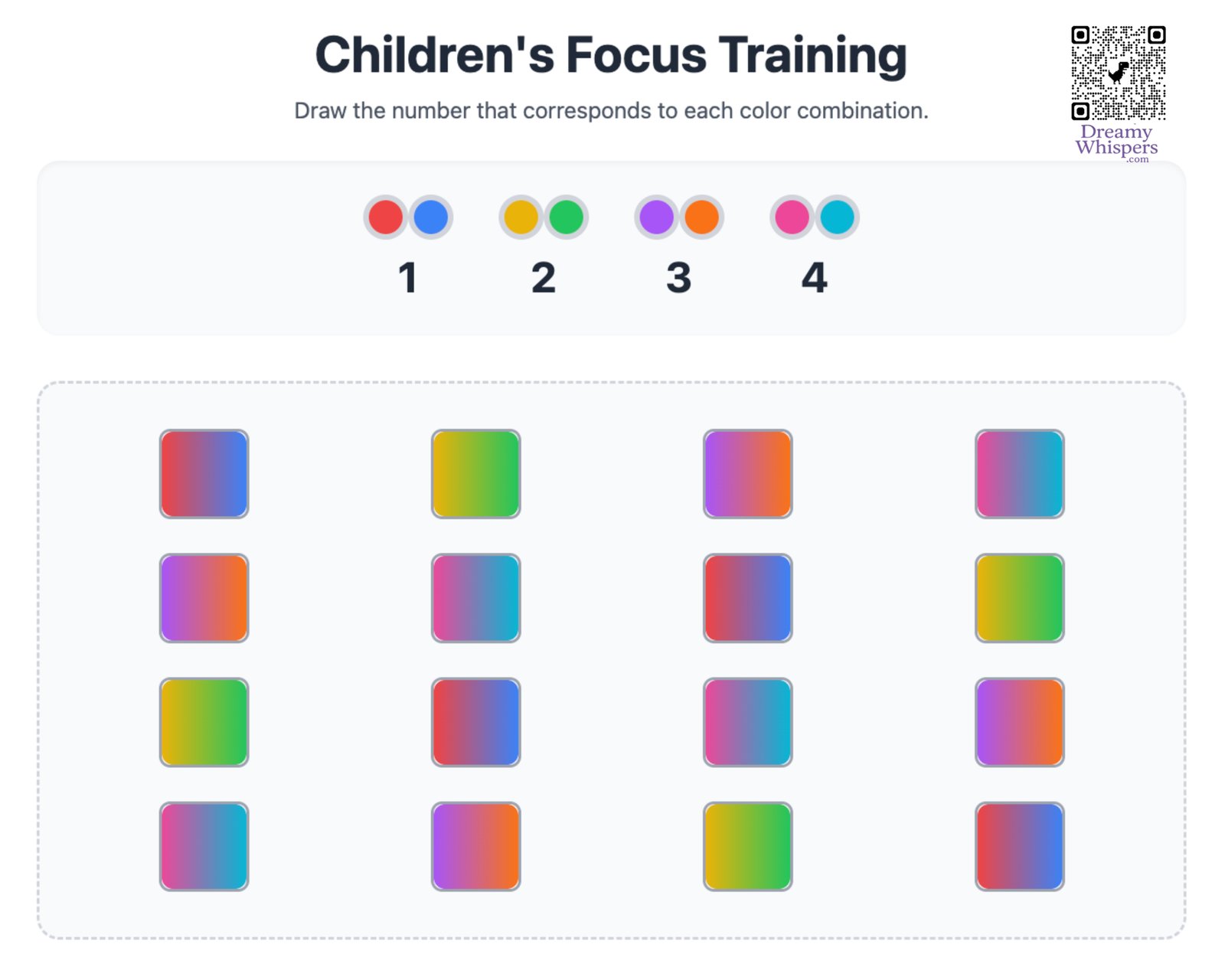Click the blue circle in the legend
Viewport: 1225px width, 980px height.
click(x=430, y=217)
